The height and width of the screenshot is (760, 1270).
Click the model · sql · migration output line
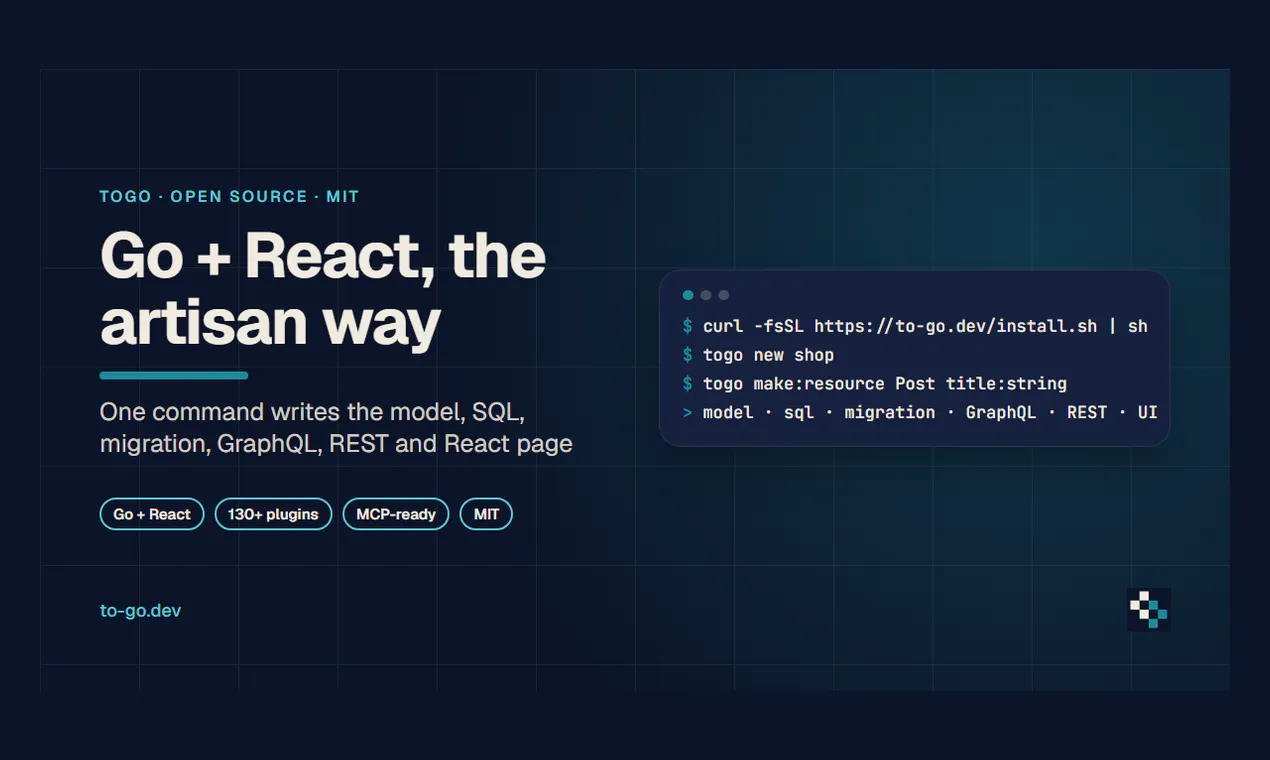point(920,412)
